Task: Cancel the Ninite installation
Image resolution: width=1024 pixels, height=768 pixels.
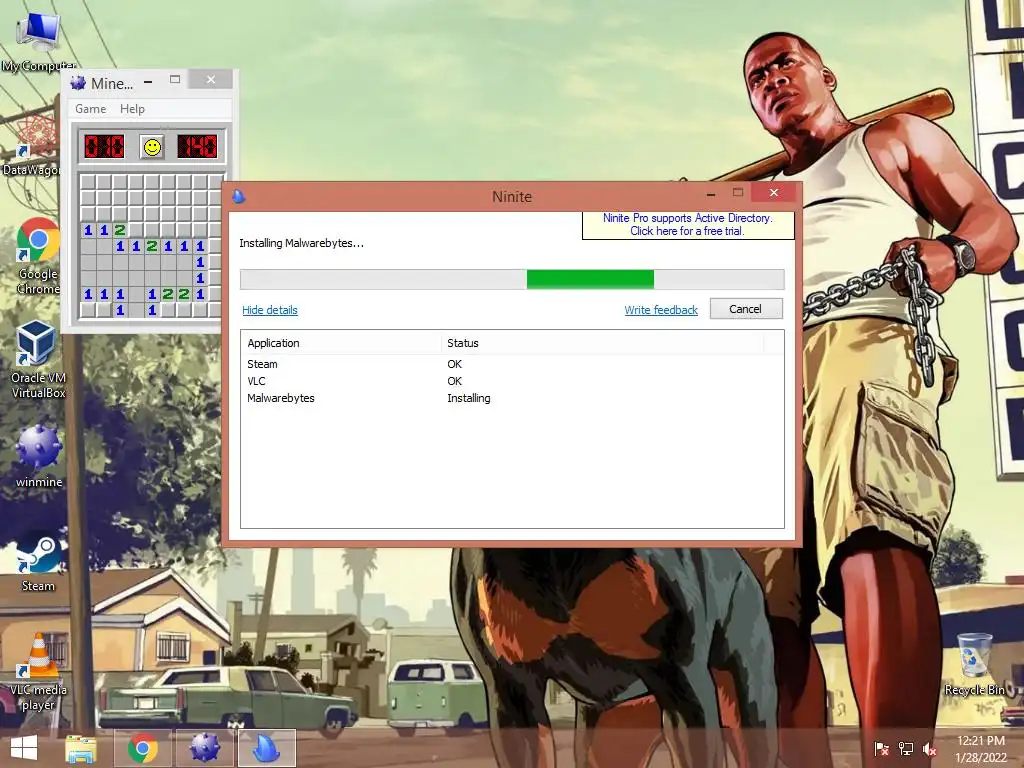Action: tap(746, 309)
